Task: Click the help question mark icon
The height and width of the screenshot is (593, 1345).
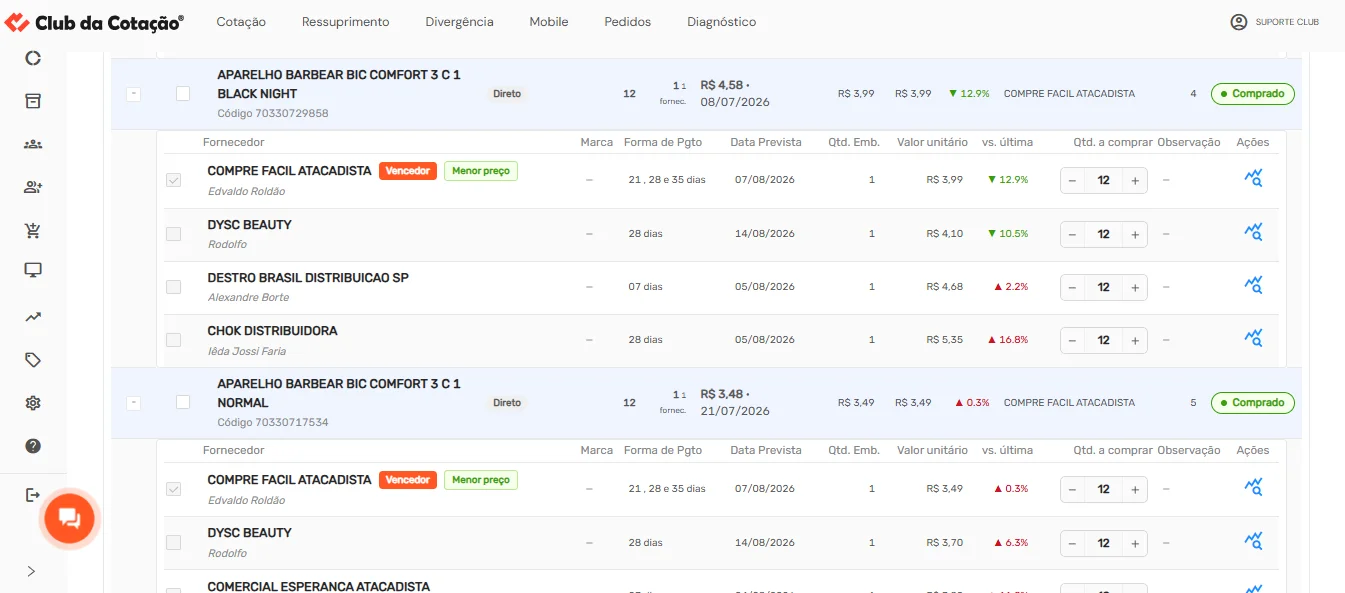Action: (33, 446)
